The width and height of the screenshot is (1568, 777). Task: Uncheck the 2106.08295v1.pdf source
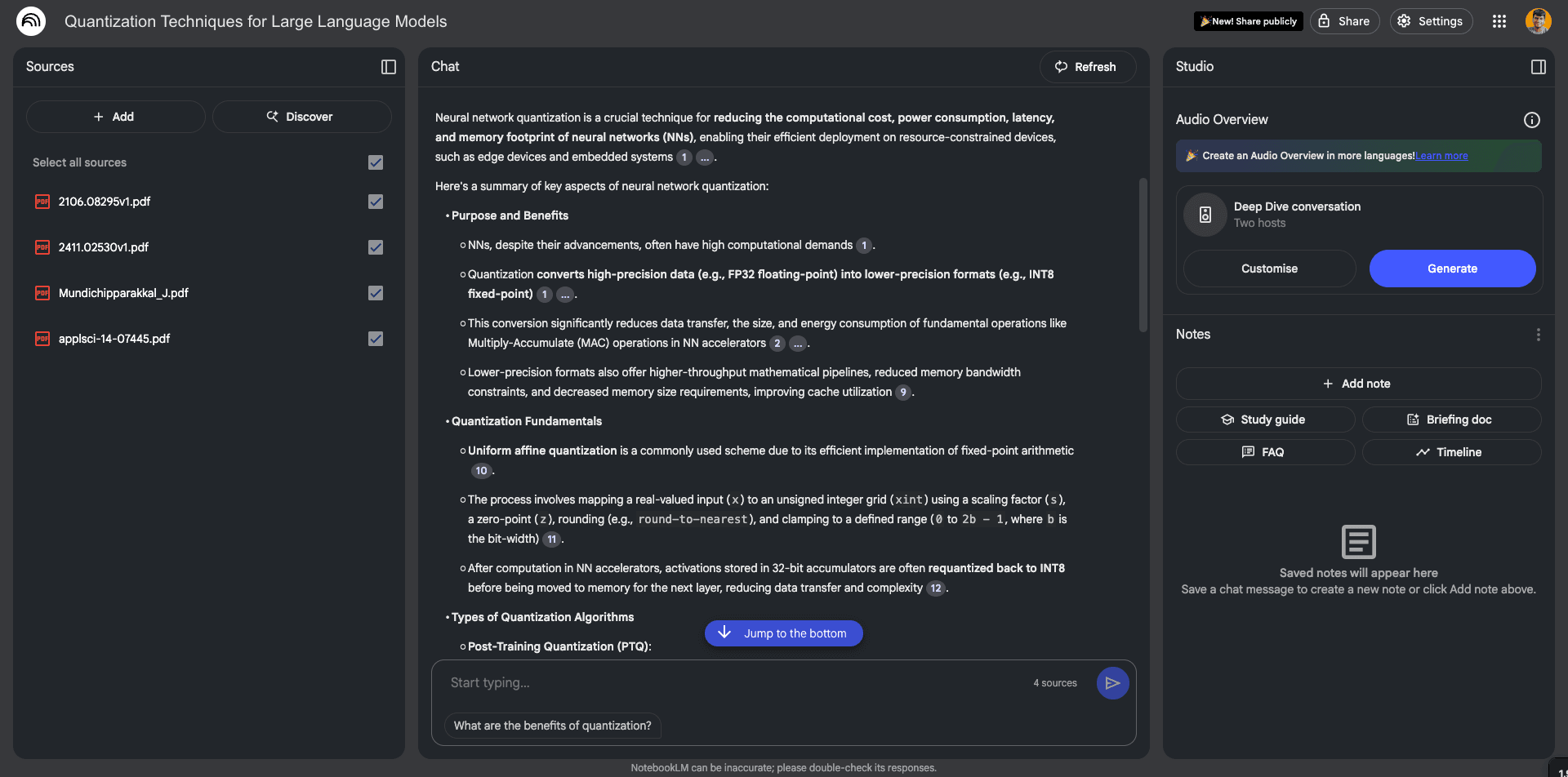(376, 202)
